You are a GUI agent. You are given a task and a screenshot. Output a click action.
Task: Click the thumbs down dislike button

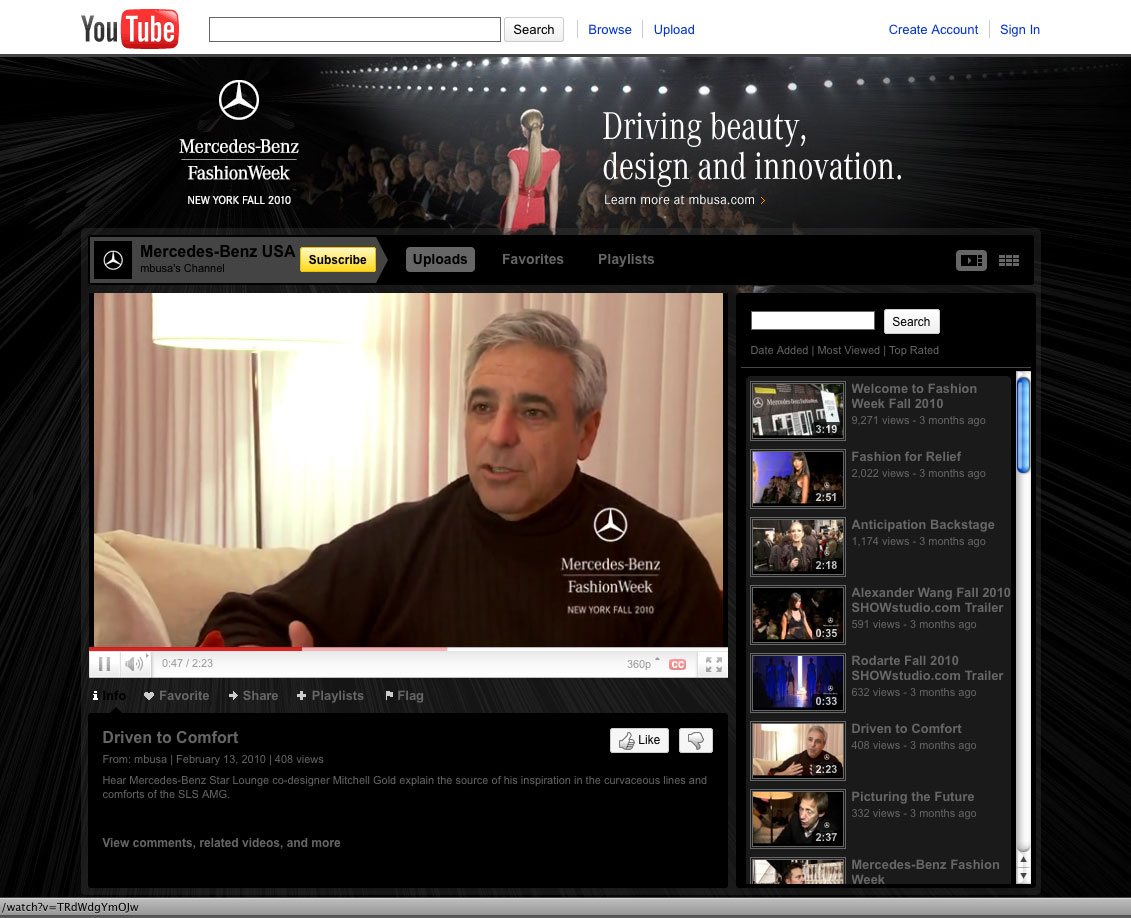[x=695, y=740]
